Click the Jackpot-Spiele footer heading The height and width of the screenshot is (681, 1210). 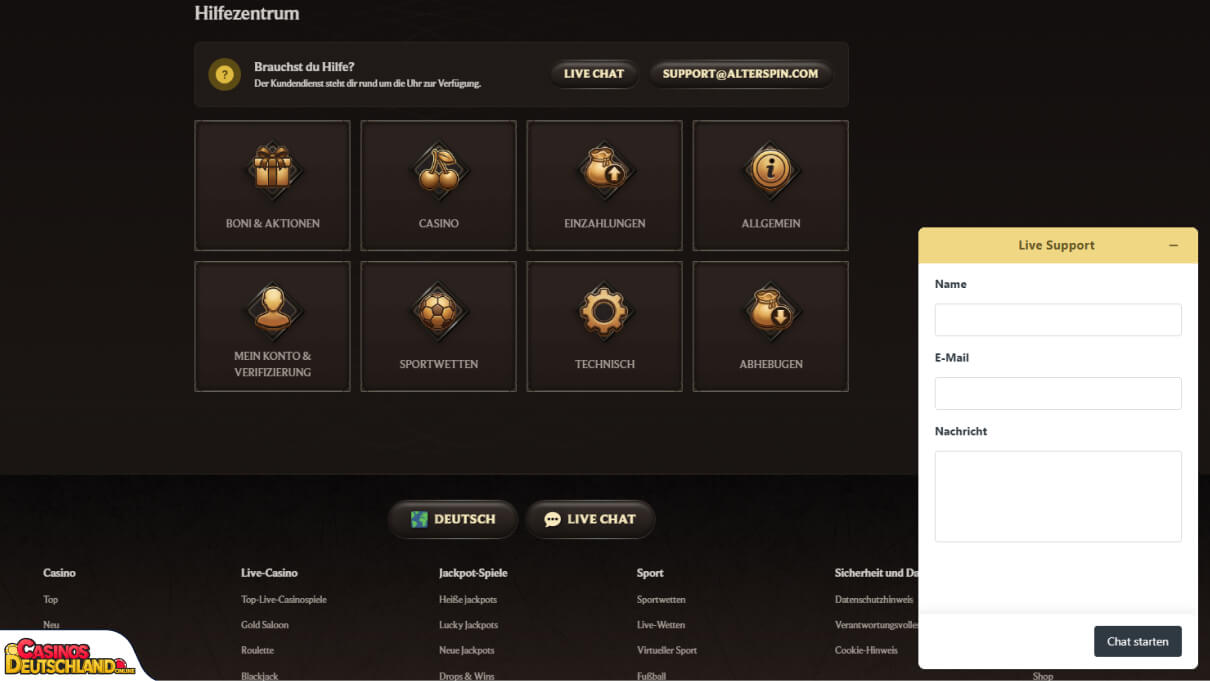(473, 573)
